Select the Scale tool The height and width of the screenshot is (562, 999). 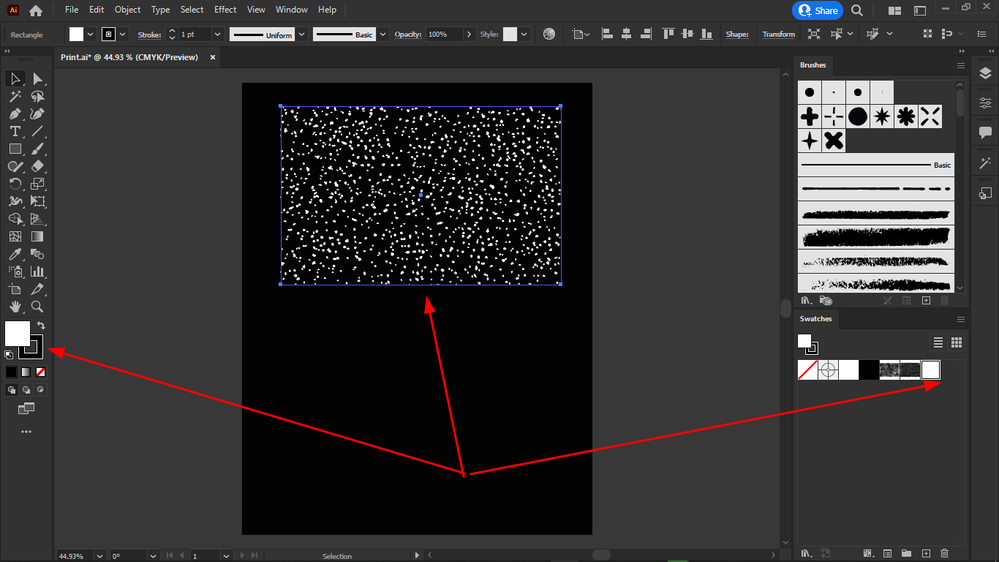(x=38, y=184)
